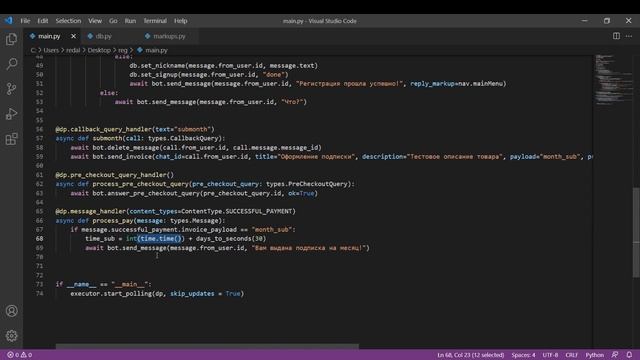Click "month_sub" string on line 67
640x360 pixels.
(x=271, y=230)
